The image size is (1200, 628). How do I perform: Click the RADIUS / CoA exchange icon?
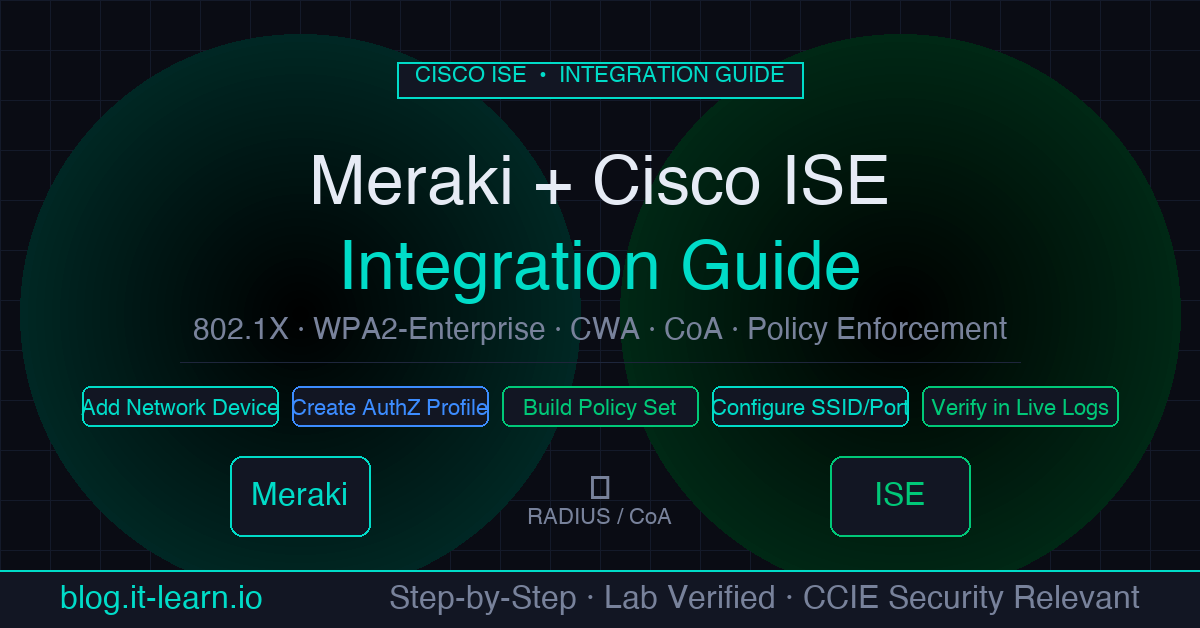[x=600, y=487]
